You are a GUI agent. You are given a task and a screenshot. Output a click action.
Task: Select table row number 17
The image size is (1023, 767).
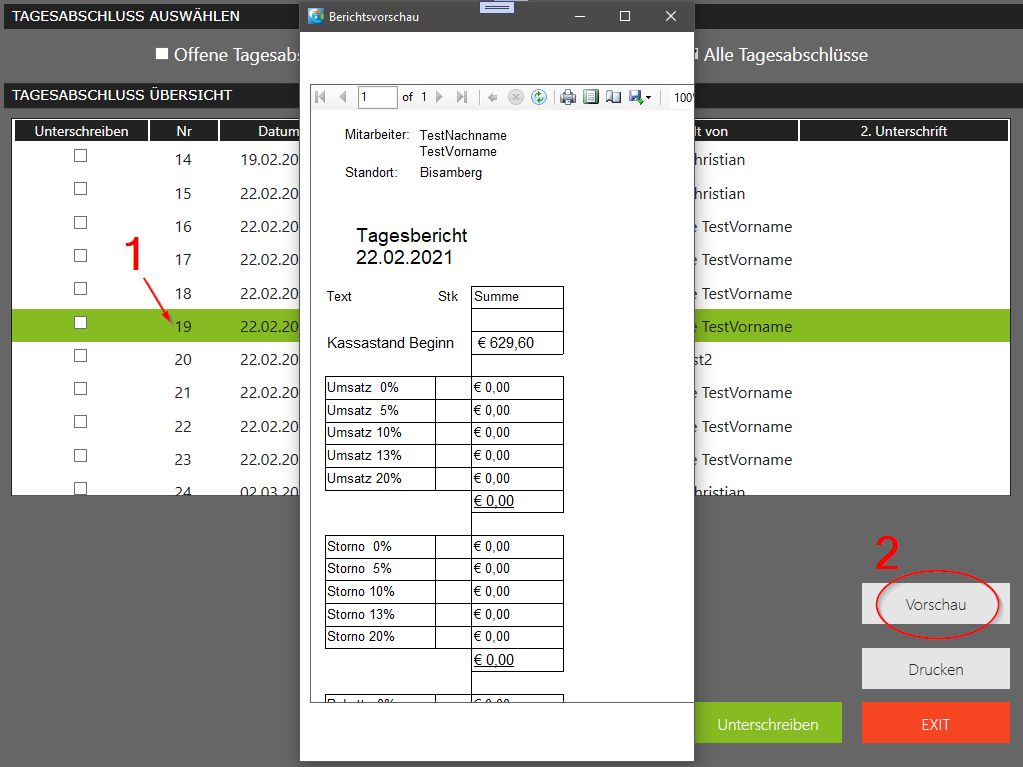tap(183, 260)
